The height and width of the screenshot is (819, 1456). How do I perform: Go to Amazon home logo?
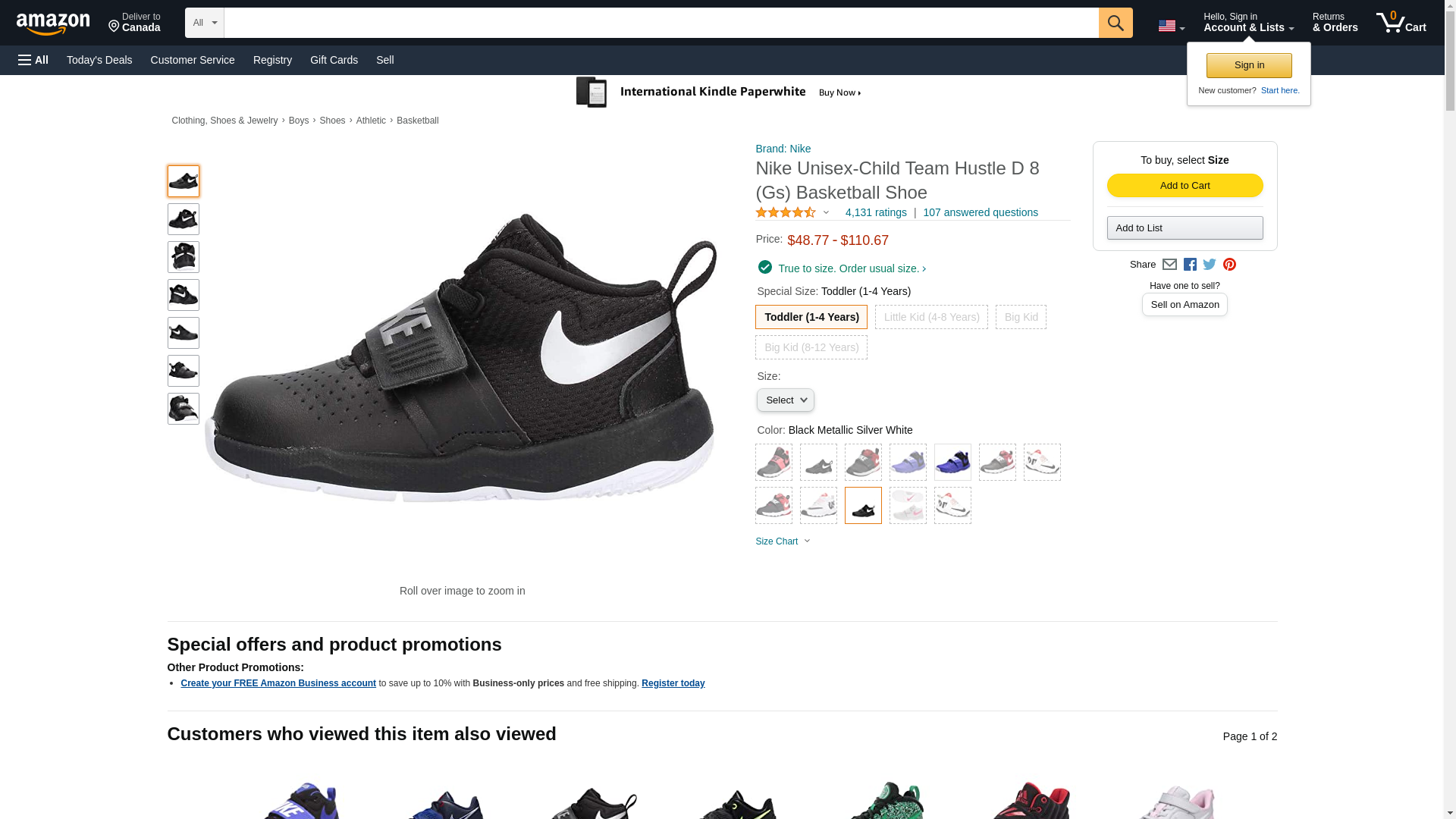[x=53, y=24]
